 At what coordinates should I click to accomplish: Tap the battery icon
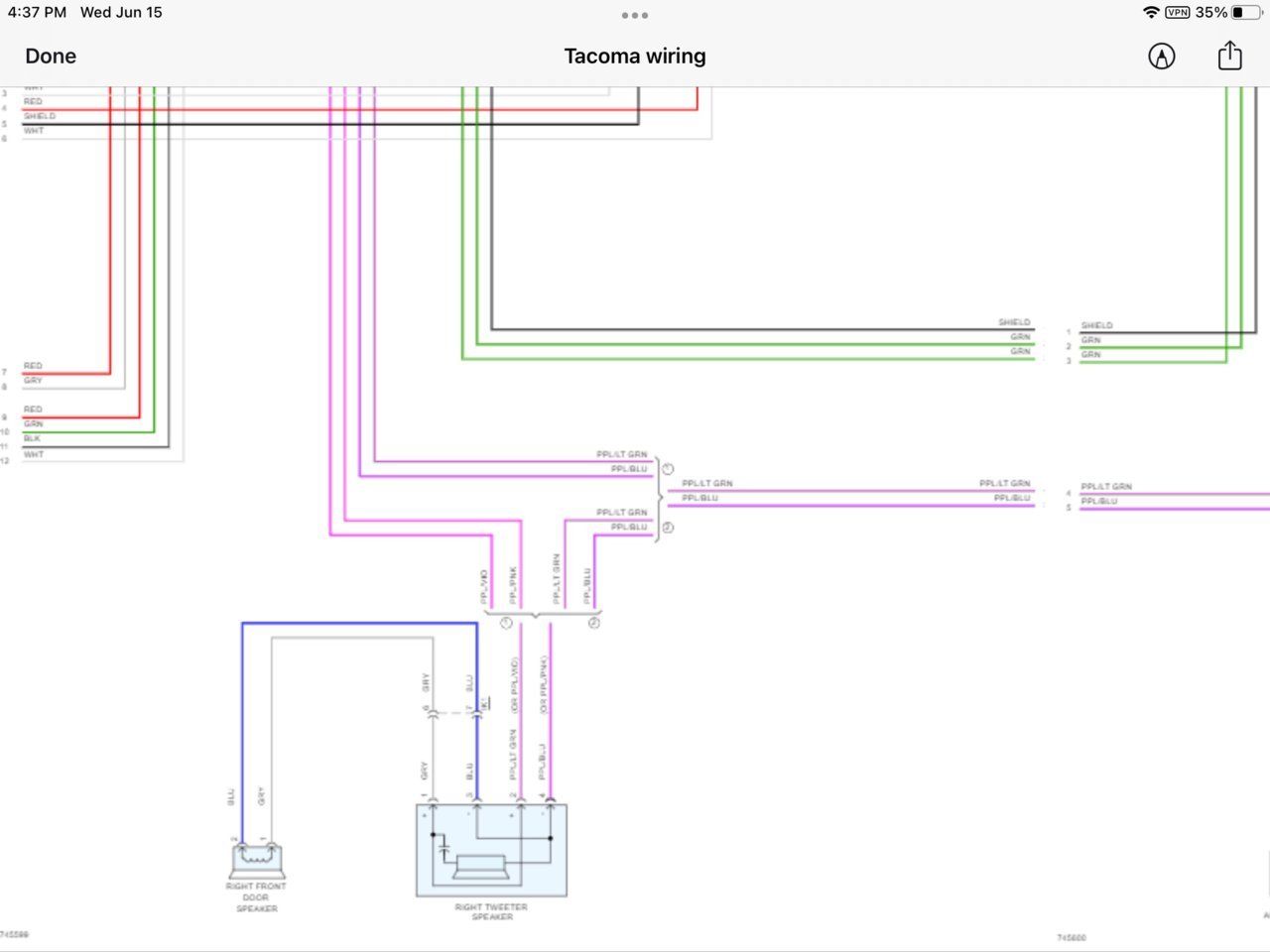click(x=1246, y=12)
